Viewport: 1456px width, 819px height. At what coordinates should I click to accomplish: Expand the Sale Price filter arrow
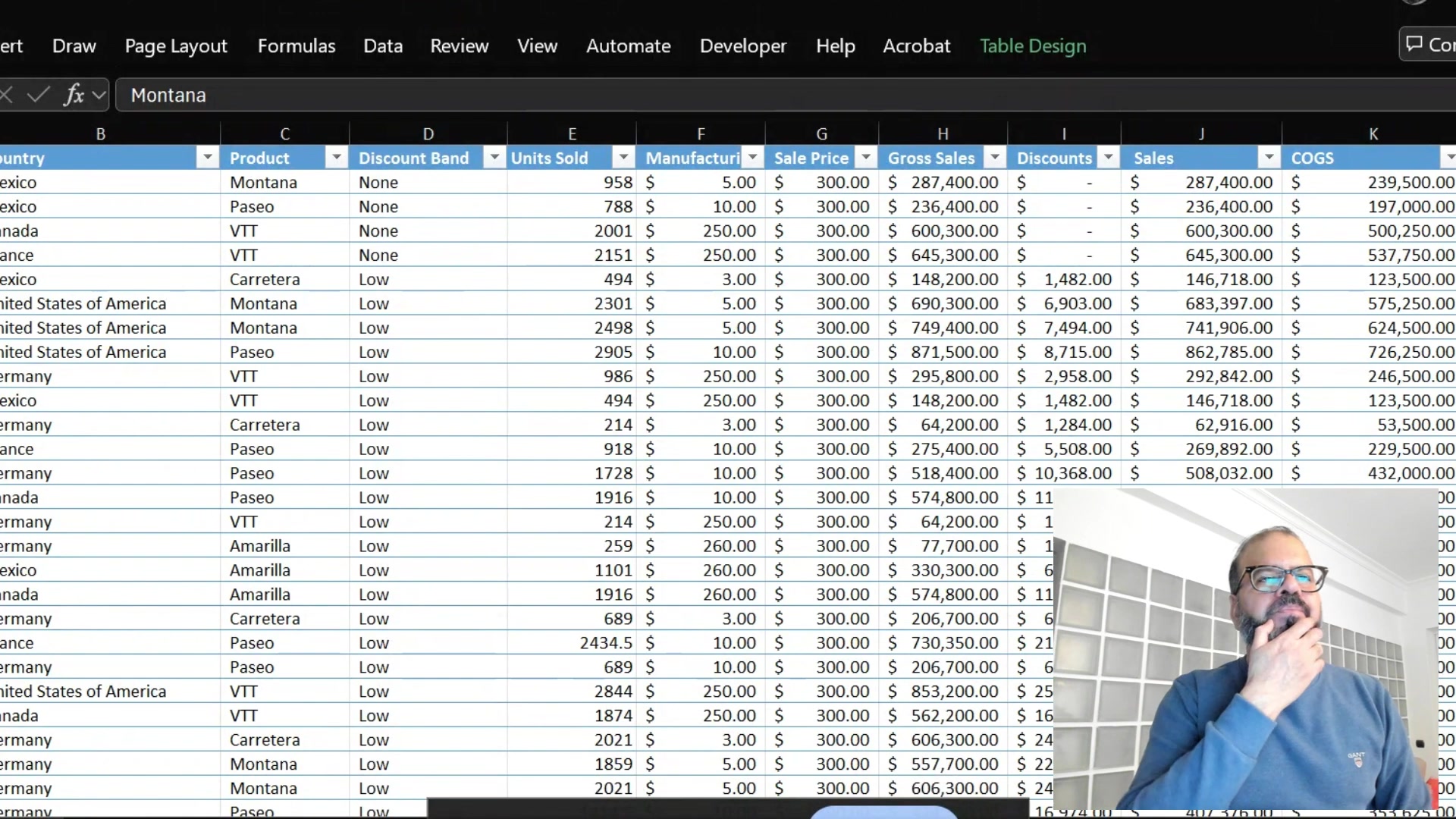coord(865,158)
